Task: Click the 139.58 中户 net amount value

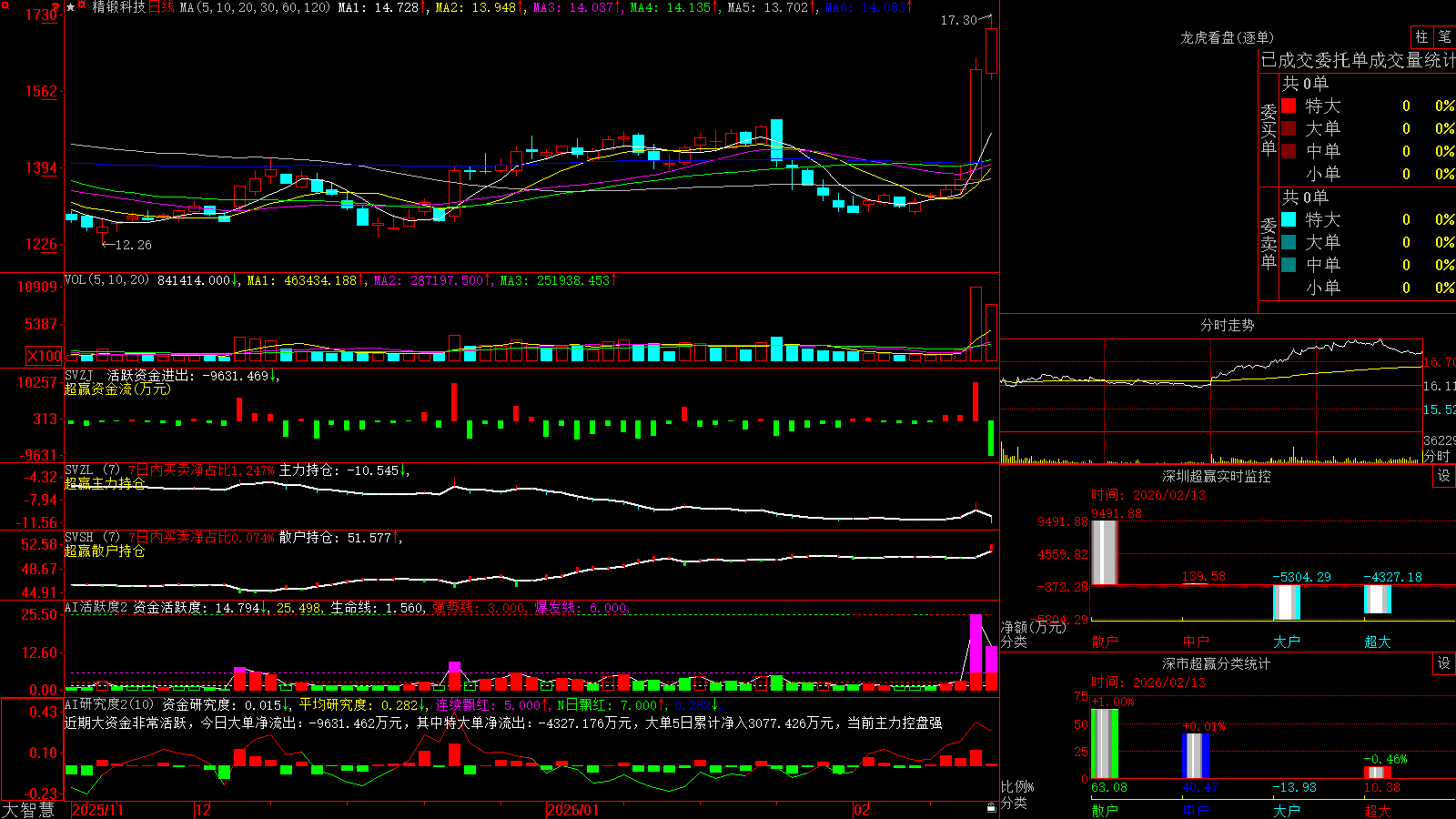Action: point(1203,577)
